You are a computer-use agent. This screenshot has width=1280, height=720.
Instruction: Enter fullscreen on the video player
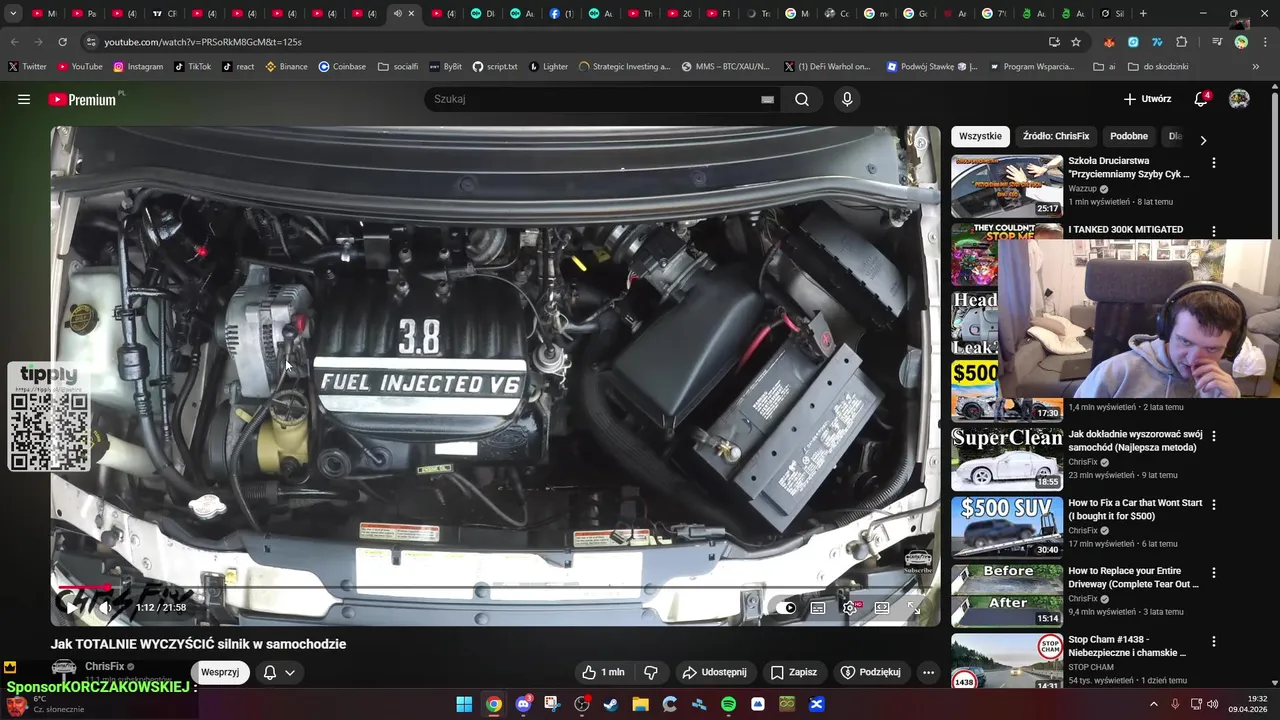[x=914, y=607]
